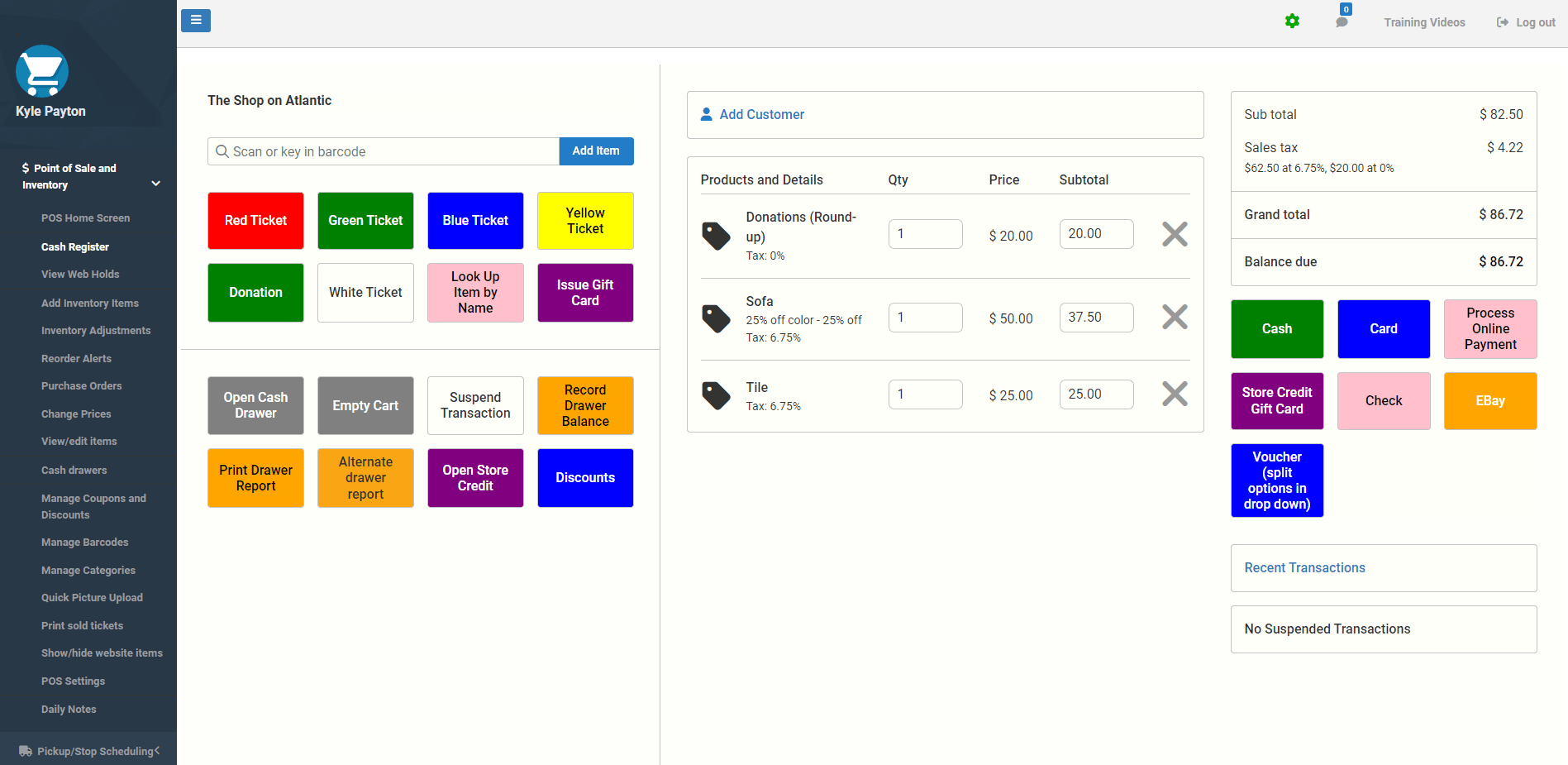Click the shopping cart logo
1568x765 pixels.
tap(42, 71)
